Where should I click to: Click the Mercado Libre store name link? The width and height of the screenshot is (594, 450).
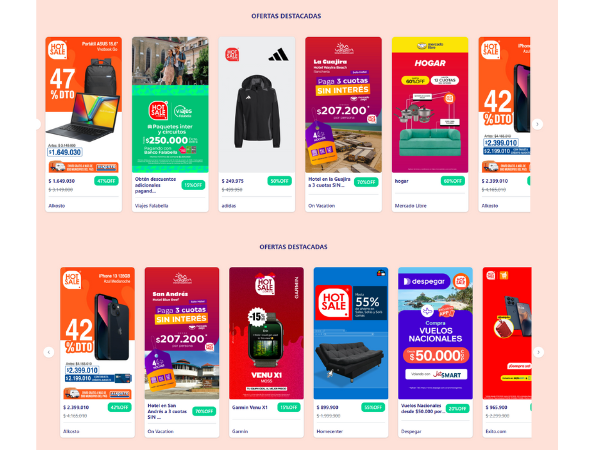[411, 206]
